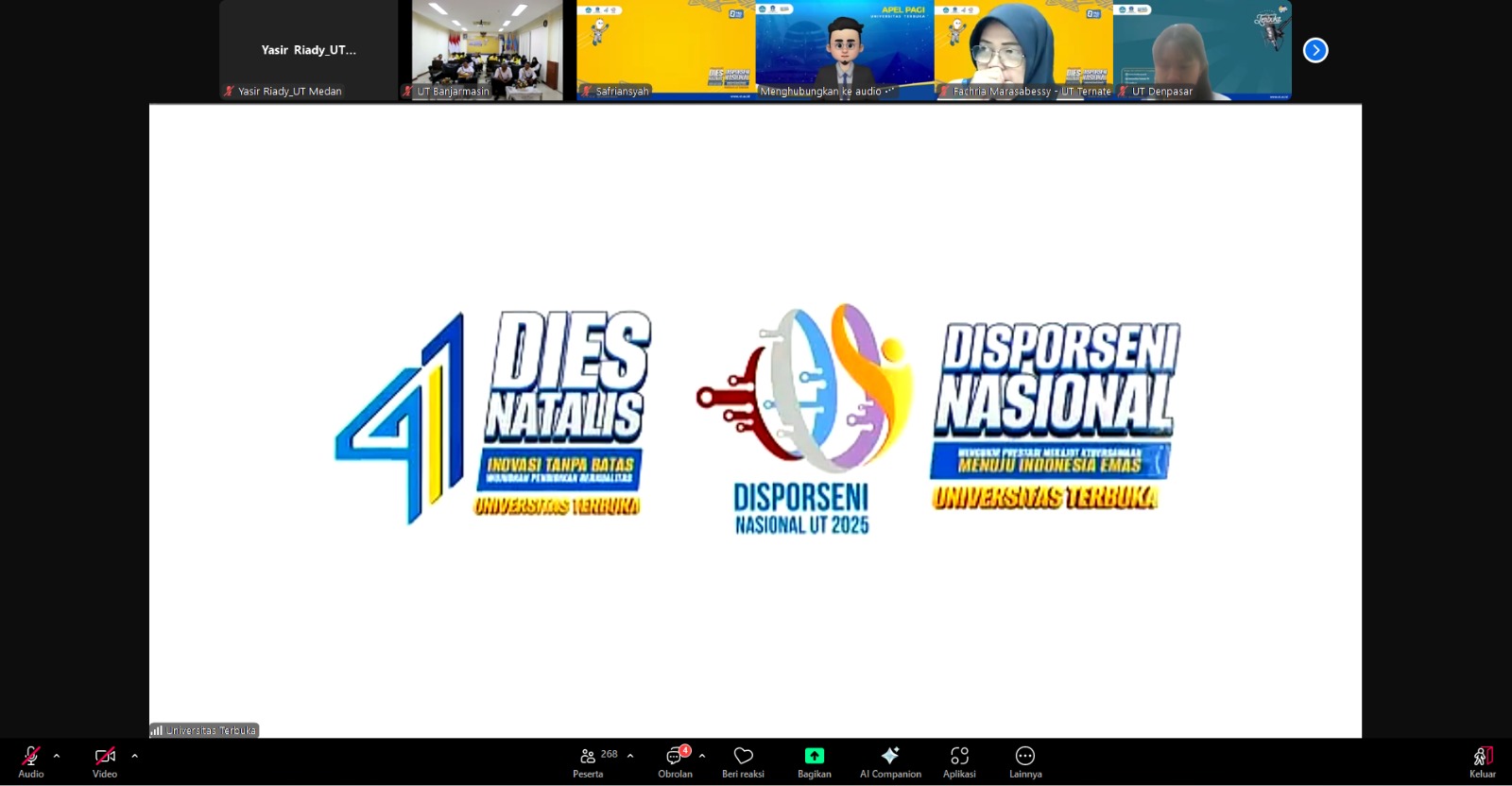This screenshot has width=1512, height=786.
Task: Click the Disporseni Nasional UT 2025 logo
Action: 803,419
